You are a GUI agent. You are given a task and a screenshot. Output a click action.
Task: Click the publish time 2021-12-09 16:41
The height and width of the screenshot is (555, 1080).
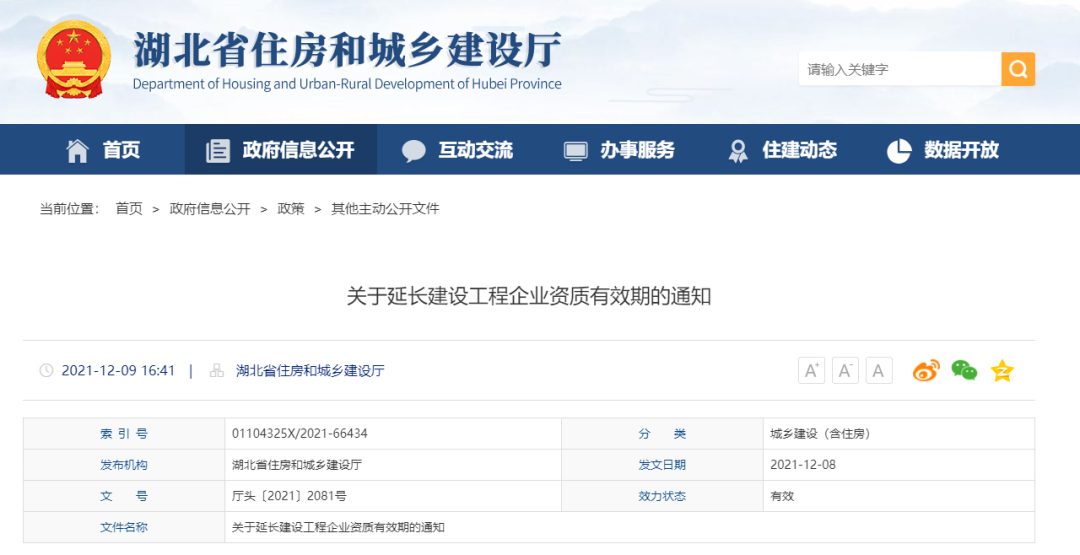118,370
